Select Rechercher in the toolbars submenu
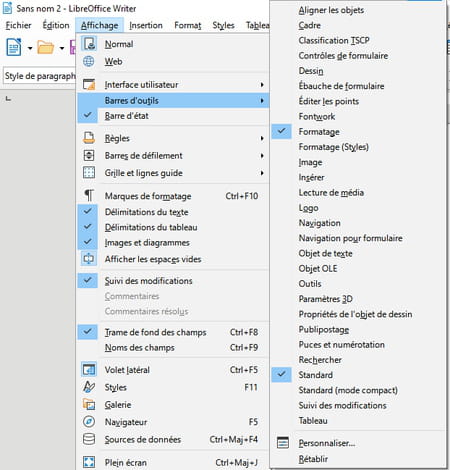 (x=320, y=360)
